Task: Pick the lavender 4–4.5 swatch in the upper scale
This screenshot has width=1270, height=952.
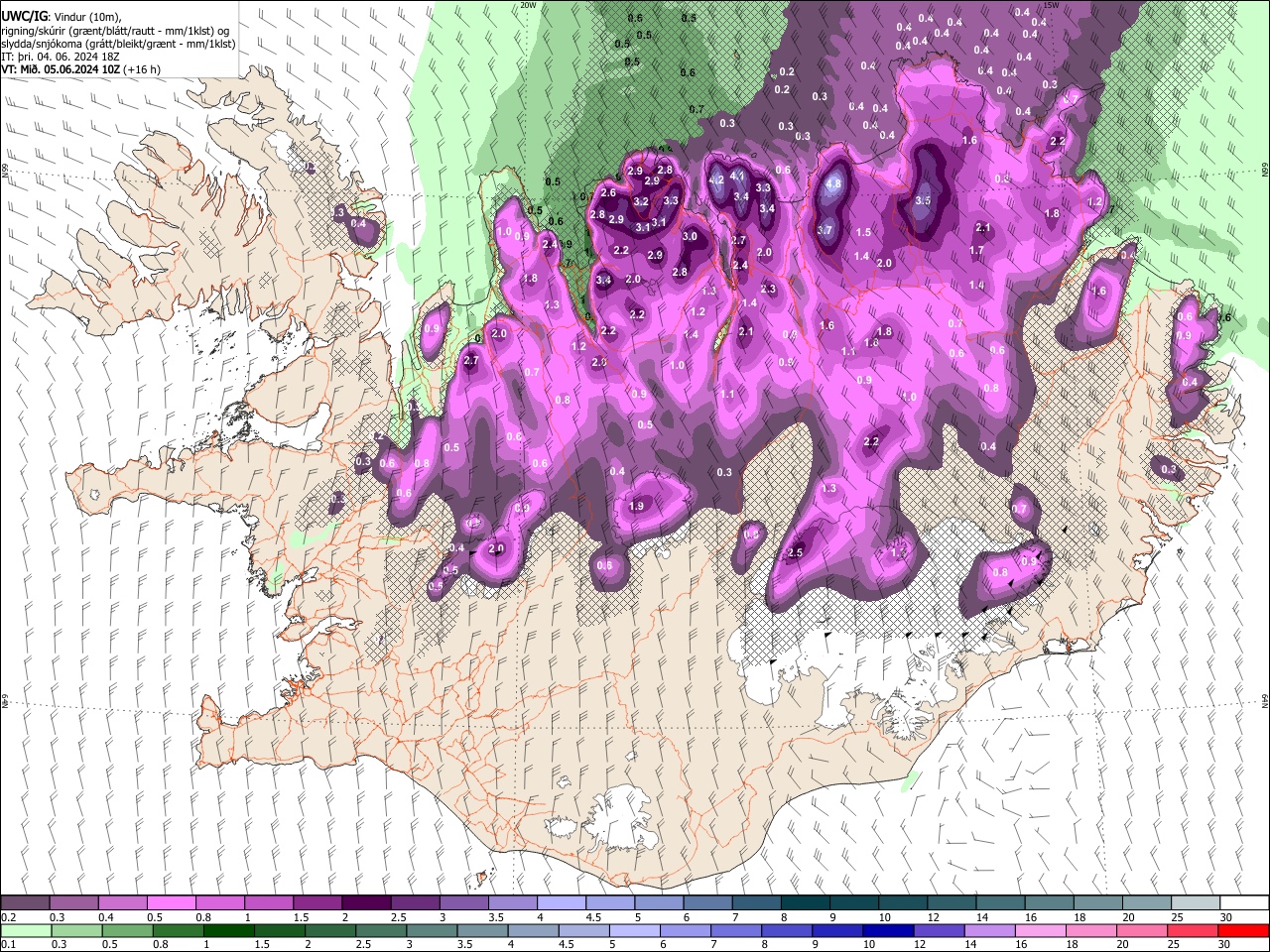Action: [x=562, y=903]
